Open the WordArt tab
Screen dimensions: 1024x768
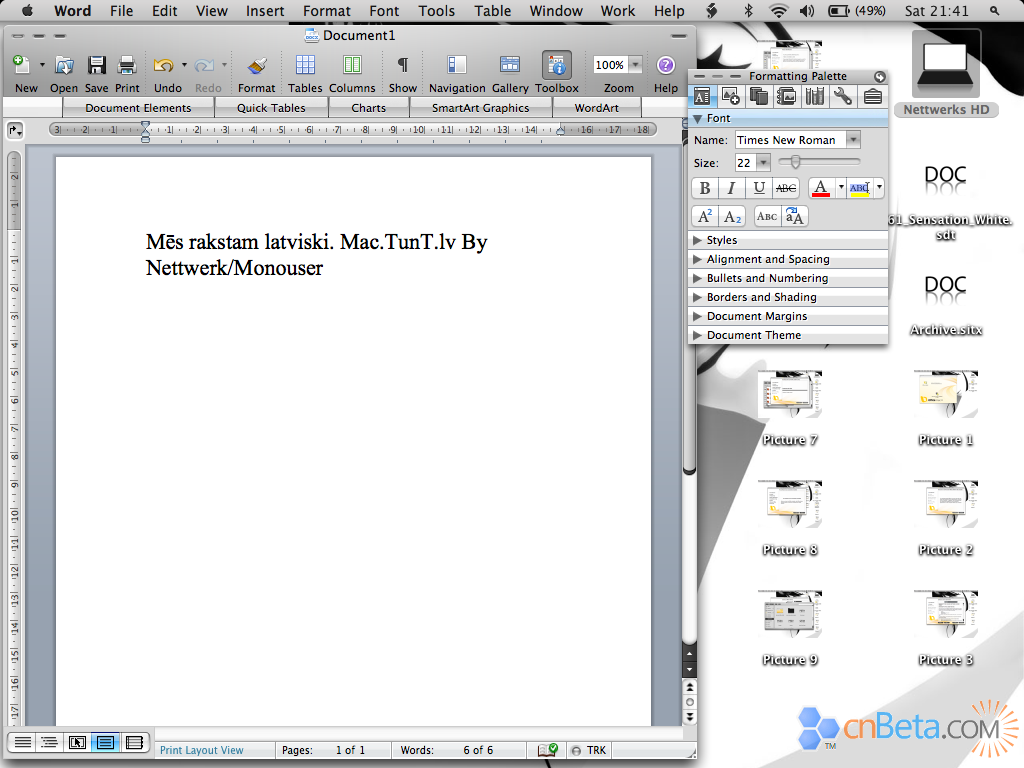pyautogui.click(x=596, y=108)
